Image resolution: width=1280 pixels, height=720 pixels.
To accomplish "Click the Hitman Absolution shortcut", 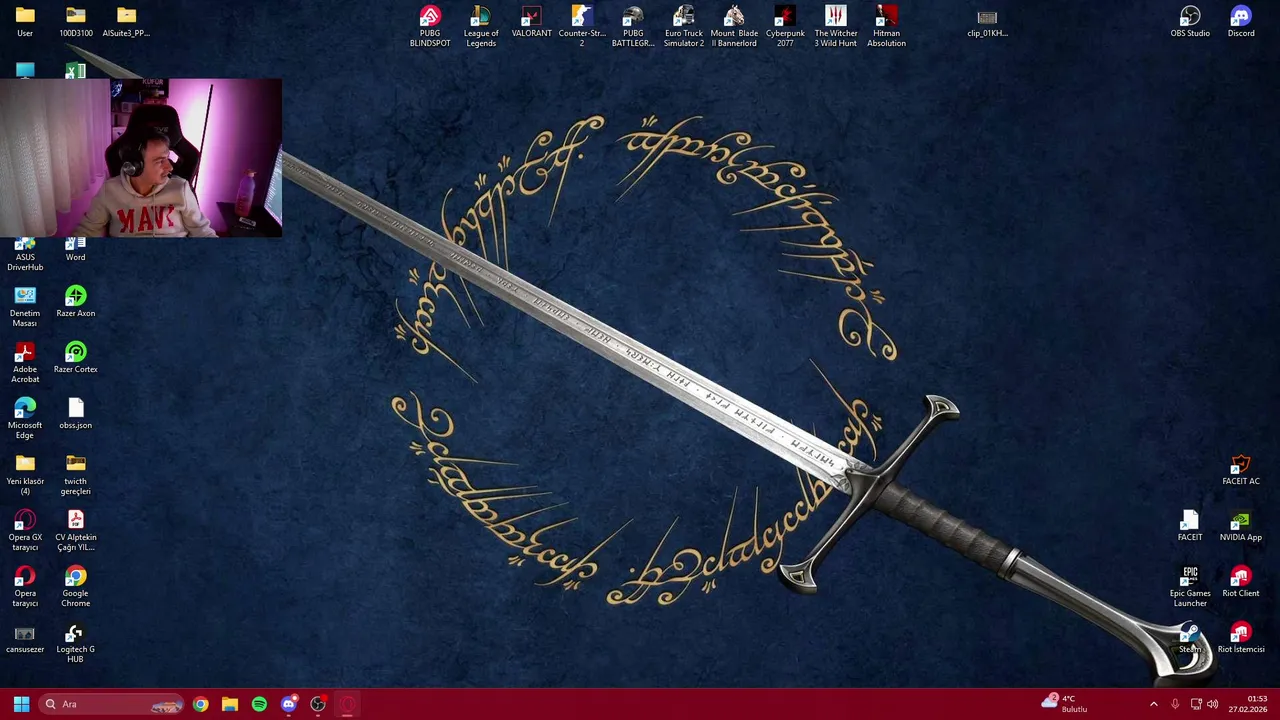I will [886, 26].
